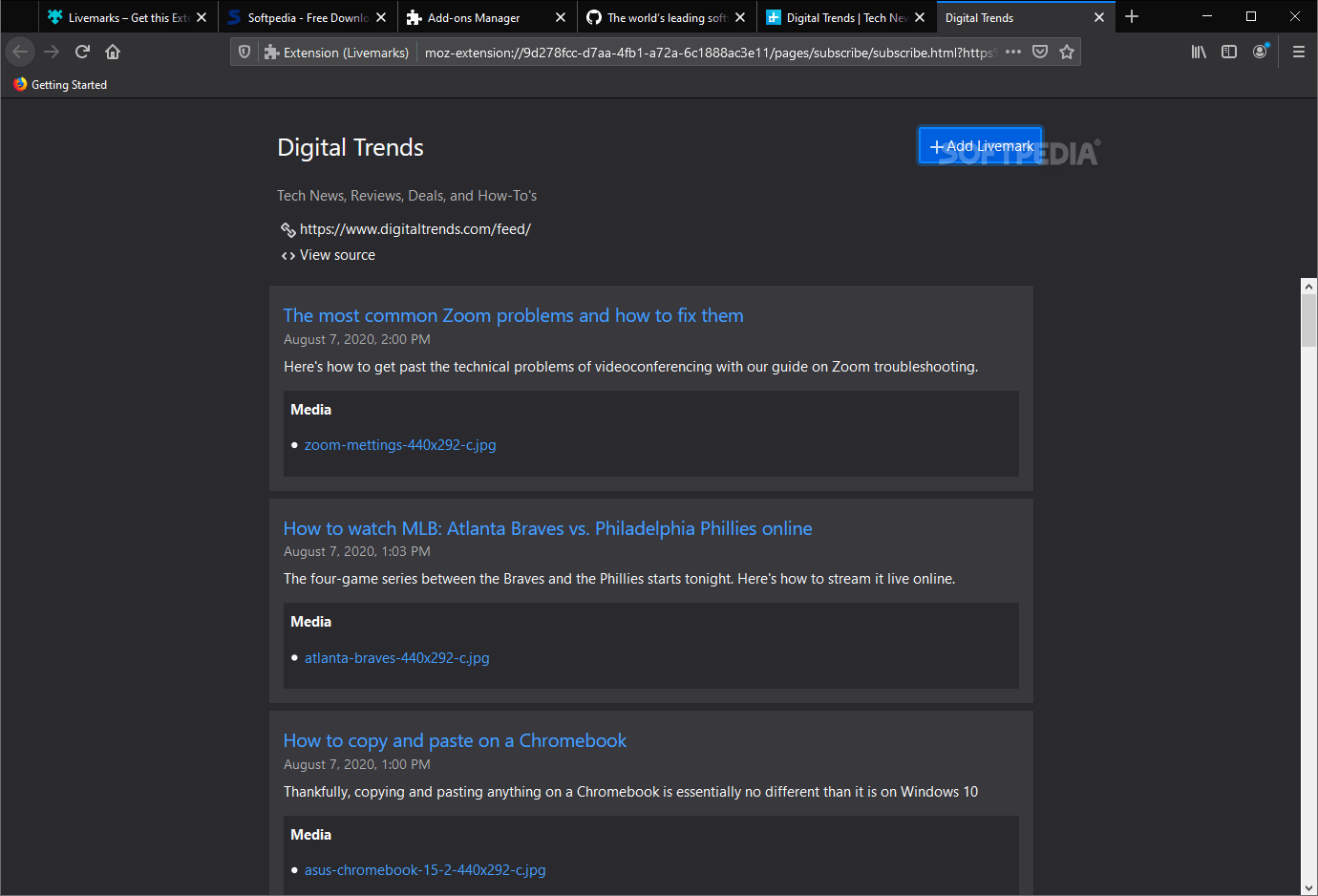Close the GitHub tab
This screenshot has width=1318, height=896.
pos(740,17)
